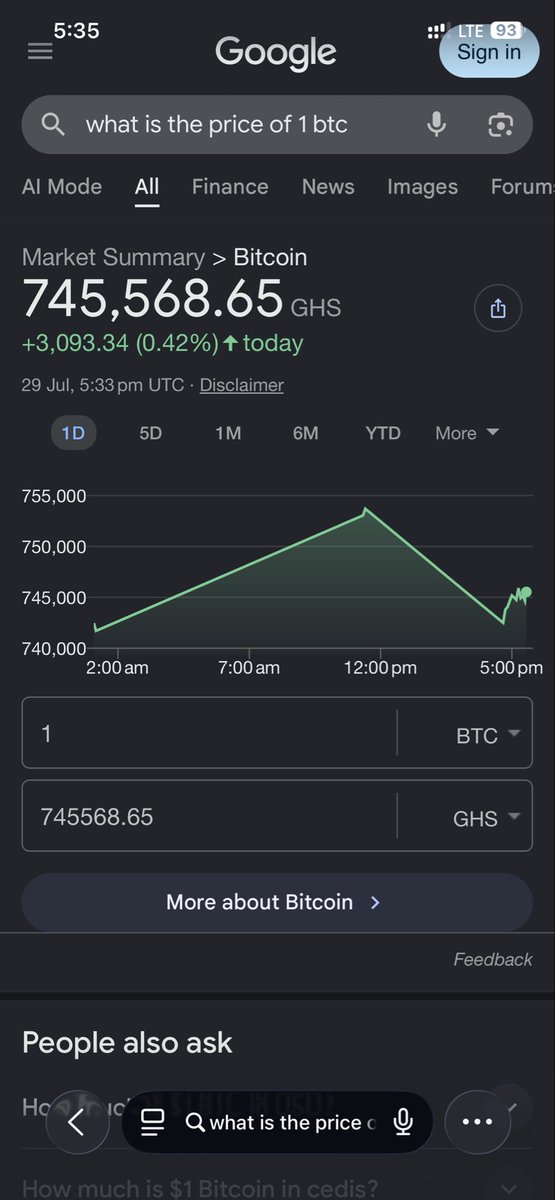Tap the bottom bar microphone icon
Viewport: 555px width, 1200px height.
click(x=403, y=1122)
